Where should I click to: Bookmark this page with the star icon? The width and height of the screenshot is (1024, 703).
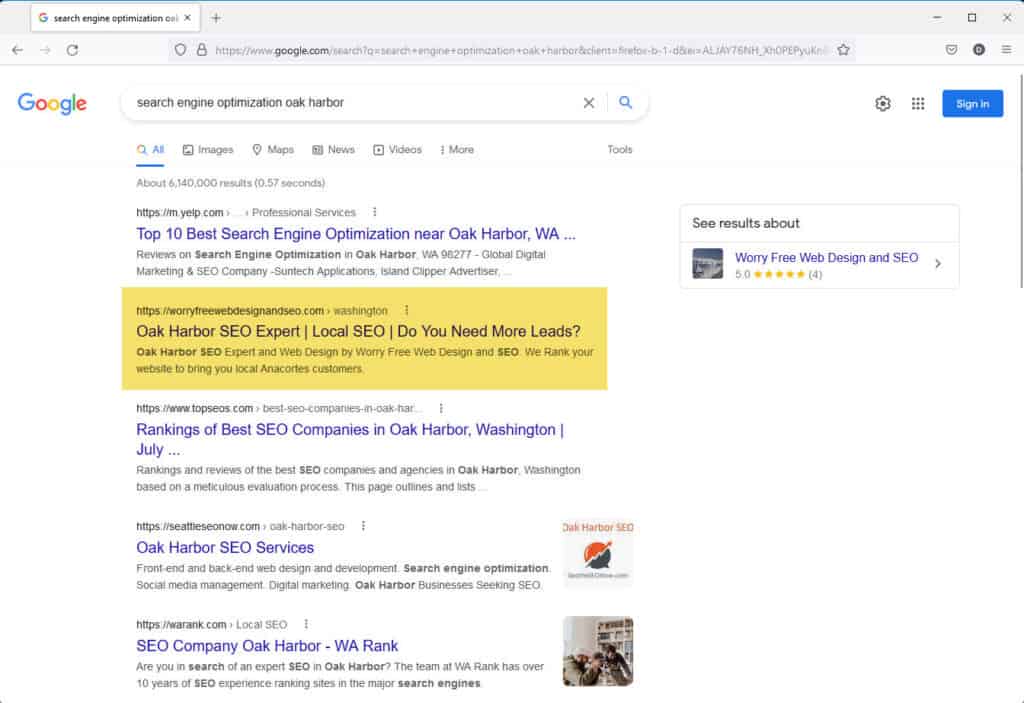(x=843, y=50)
